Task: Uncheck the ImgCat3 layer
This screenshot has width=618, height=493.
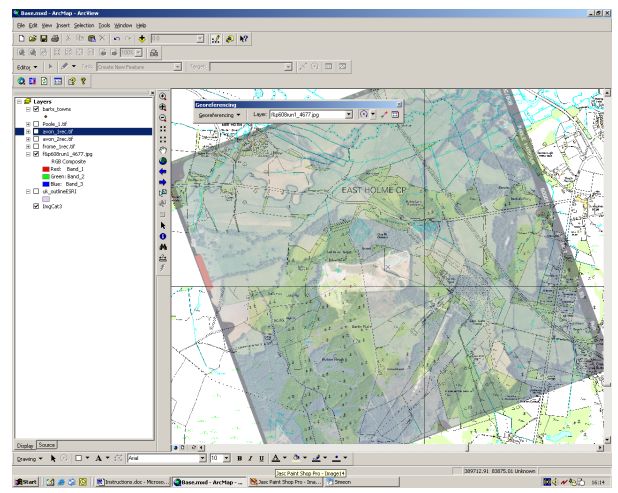Action: [36, 206]
